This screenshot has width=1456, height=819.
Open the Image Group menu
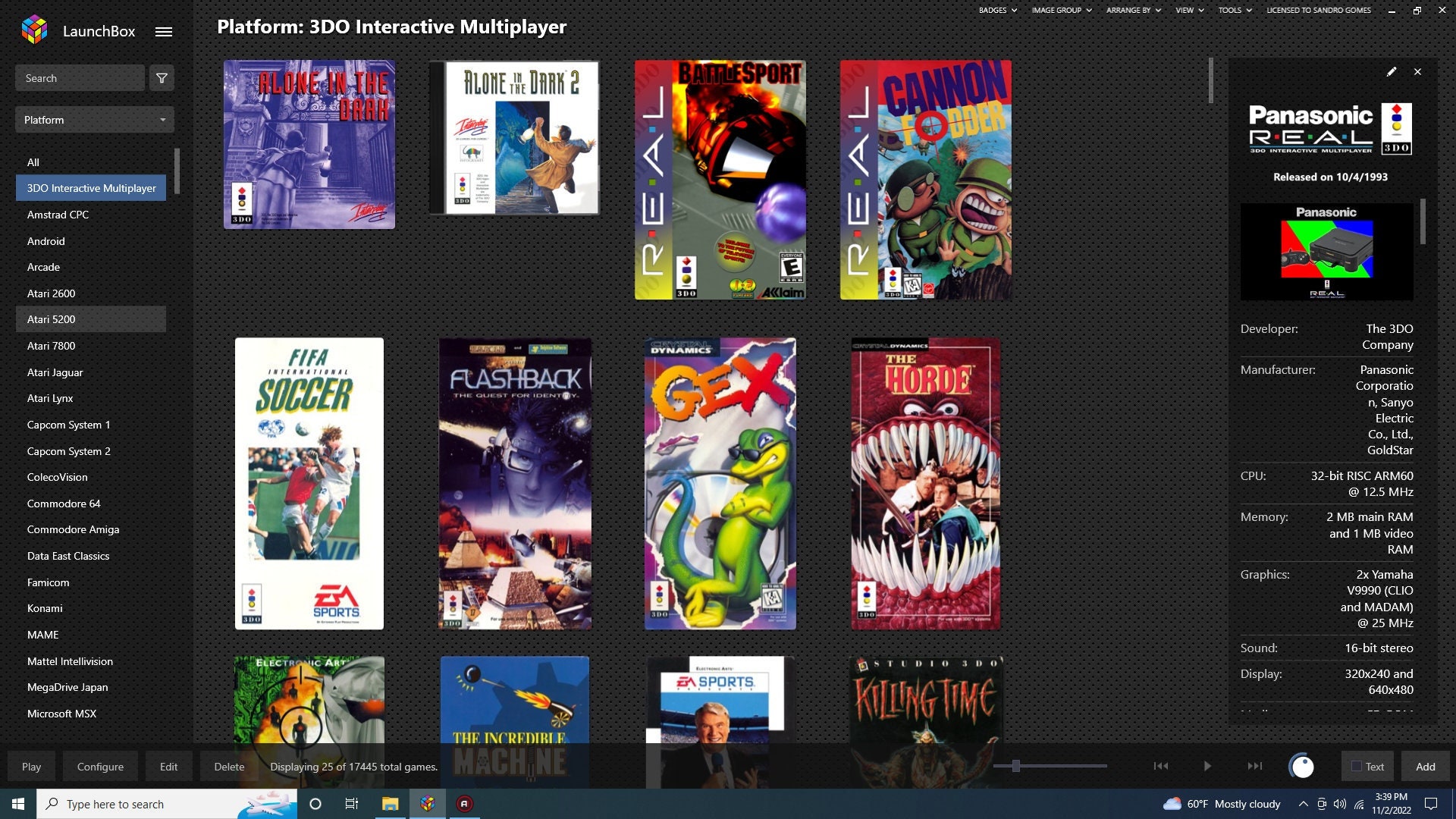[x=1062, y=10]
